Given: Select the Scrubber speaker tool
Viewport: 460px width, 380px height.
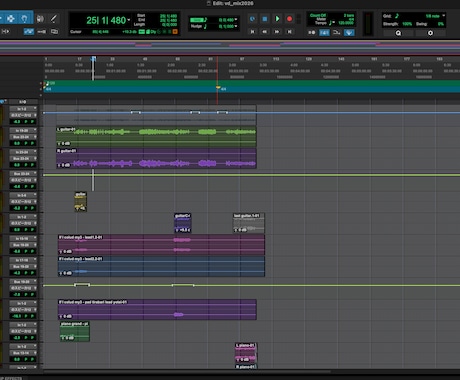Looking at the screenshot, I should pos(40,19).
